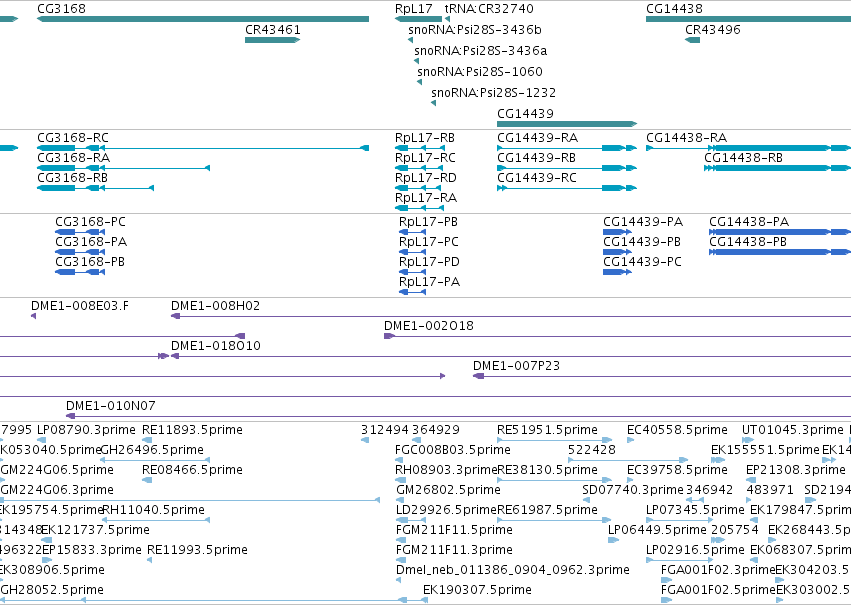Open protein CG14439-PB
The height and width of the screenshot is (605, 851).
(618, 252)
